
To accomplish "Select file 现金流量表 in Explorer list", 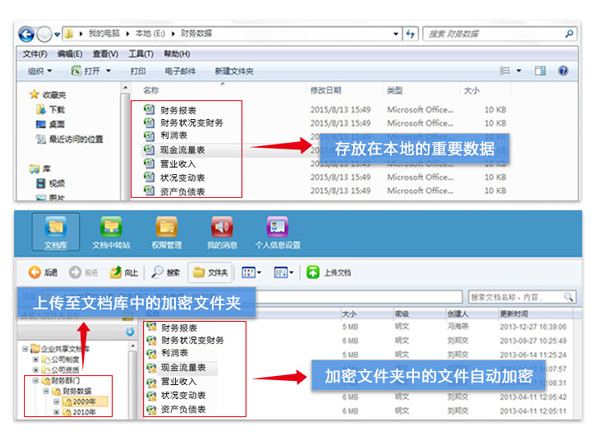I will (175, 150).
